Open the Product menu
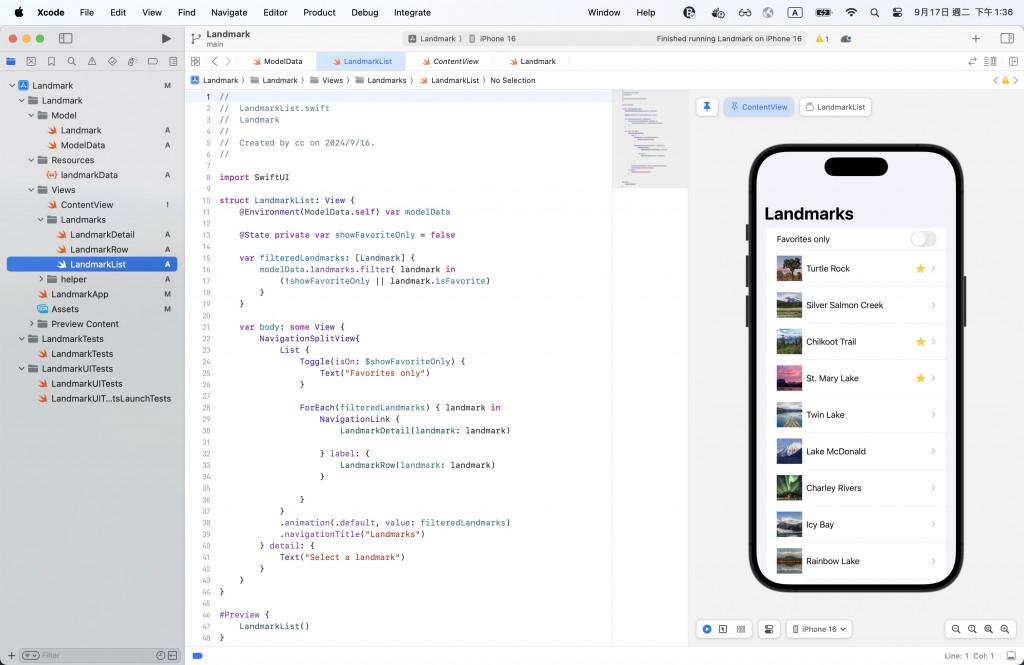Viewport: 1024px width, 665px height. (x=319, y=12)
